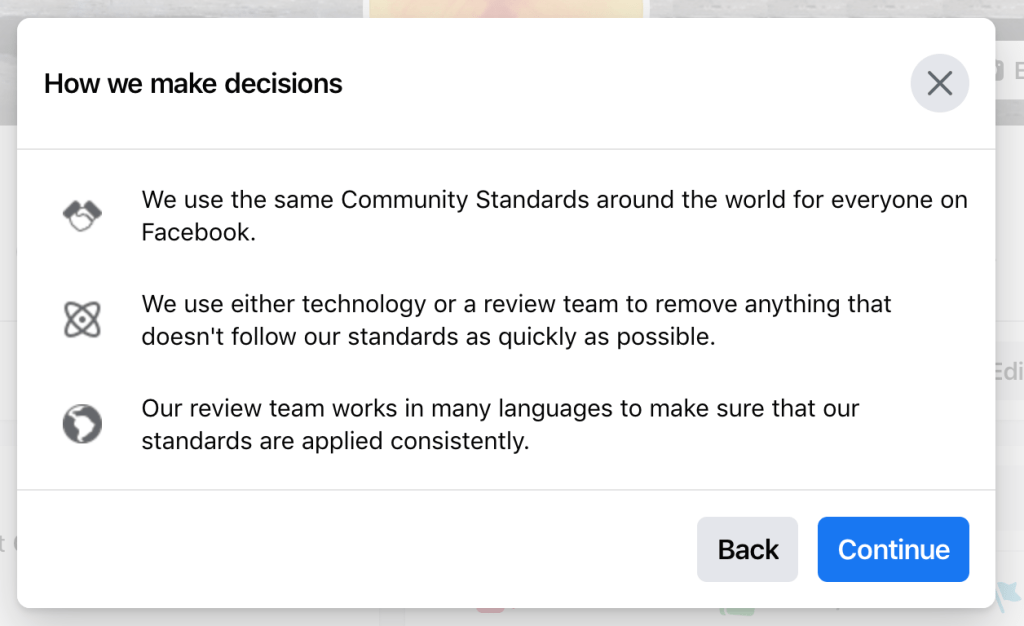Go back with the Back button
The width and height of the screenshot is (1024, 626).
pos(747,549)
